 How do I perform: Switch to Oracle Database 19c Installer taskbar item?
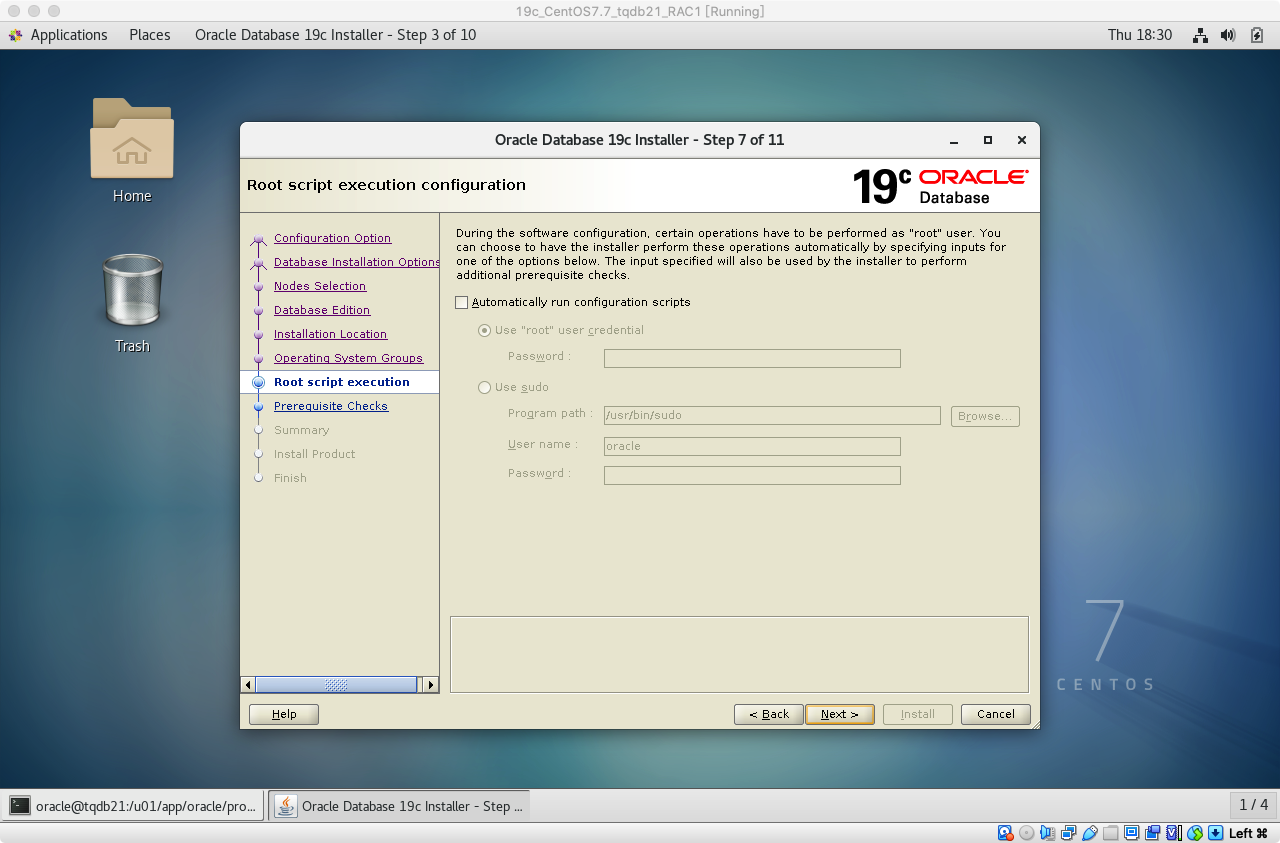[399, 805]
